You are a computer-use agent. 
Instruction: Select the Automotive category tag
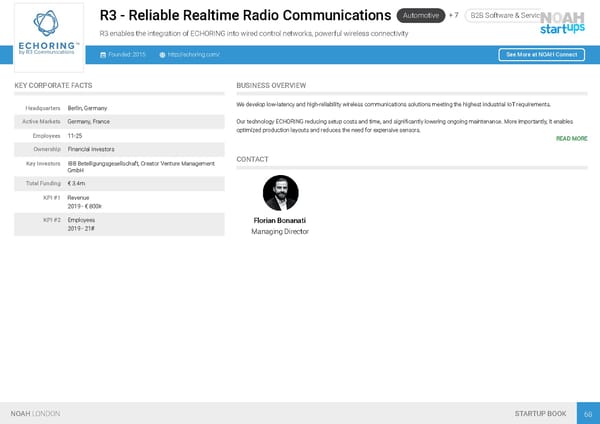tap(418, 15)
